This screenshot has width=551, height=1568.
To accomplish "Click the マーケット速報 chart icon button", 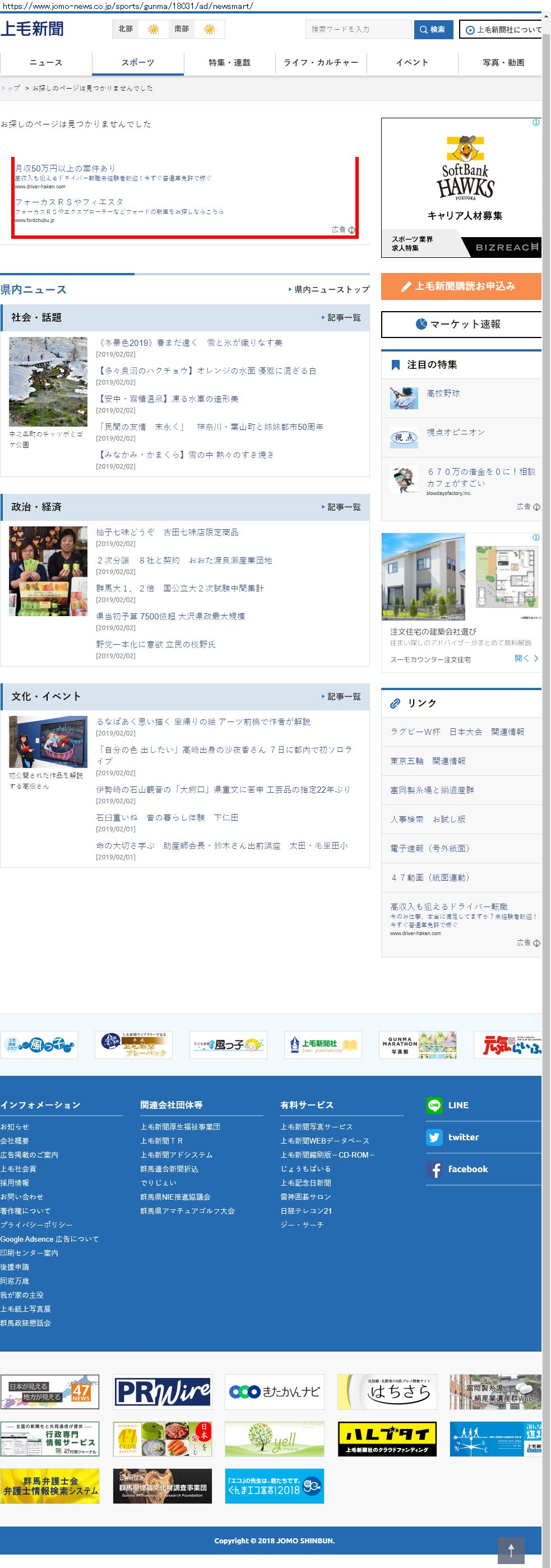I will (461, 324).
